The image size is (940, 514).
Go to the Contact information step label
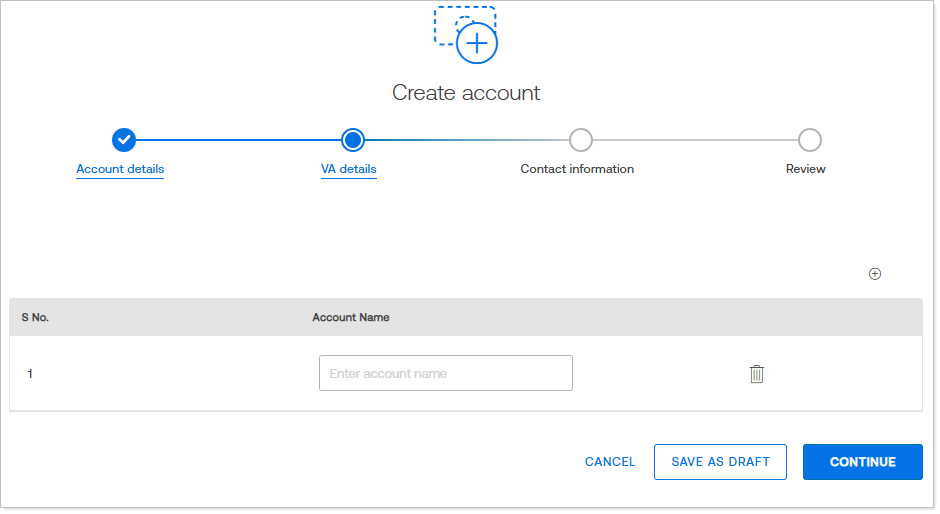[577, 169]
